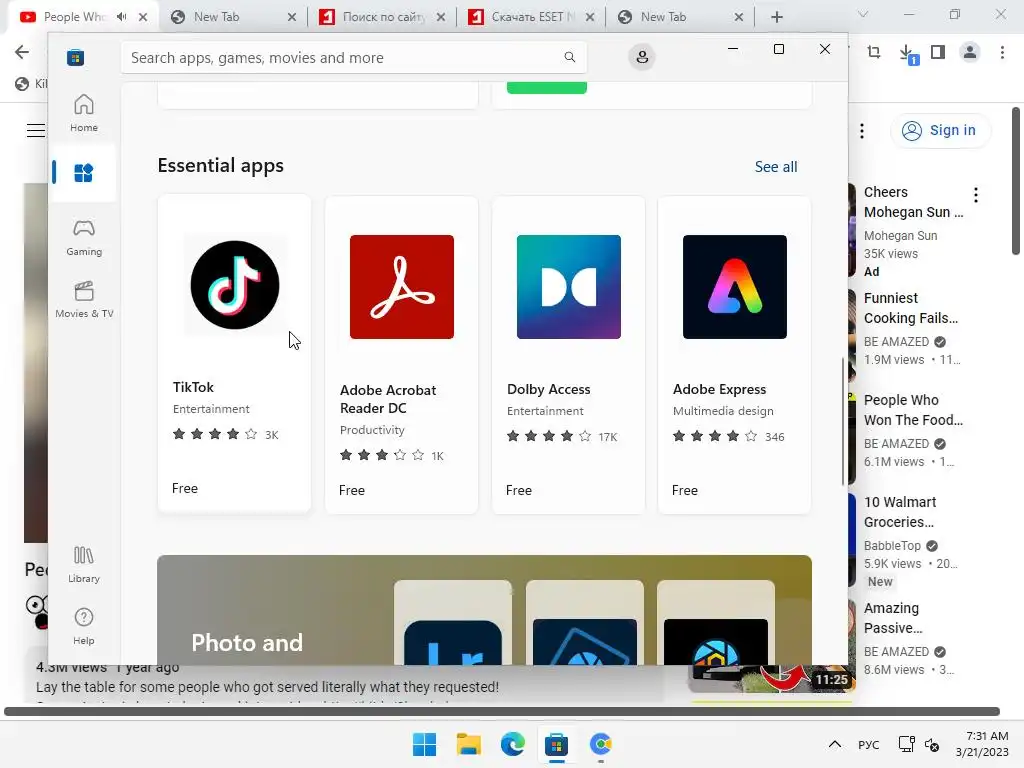Open Windows Start menu

pos(424,744)
